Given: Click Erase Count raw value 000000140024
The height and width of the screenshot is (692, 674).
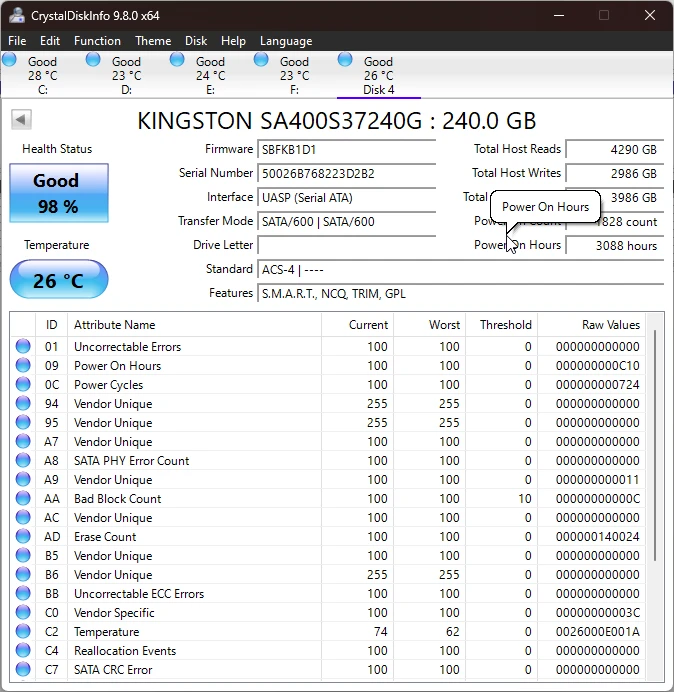Looking at the screenshot, I should [597, 537].
